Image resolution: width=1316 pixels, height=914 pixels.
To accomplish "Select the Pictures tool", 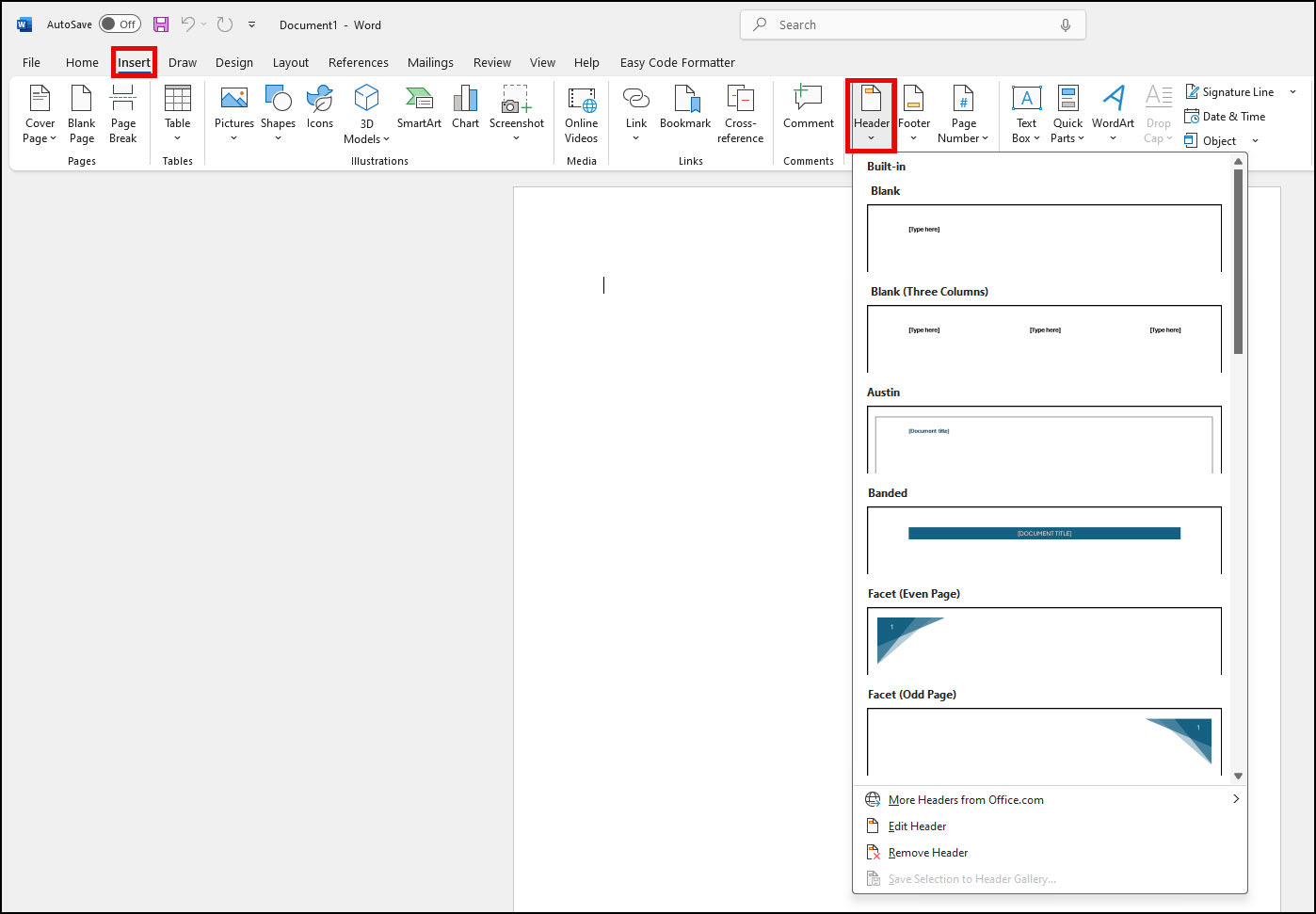I will 233,113.
